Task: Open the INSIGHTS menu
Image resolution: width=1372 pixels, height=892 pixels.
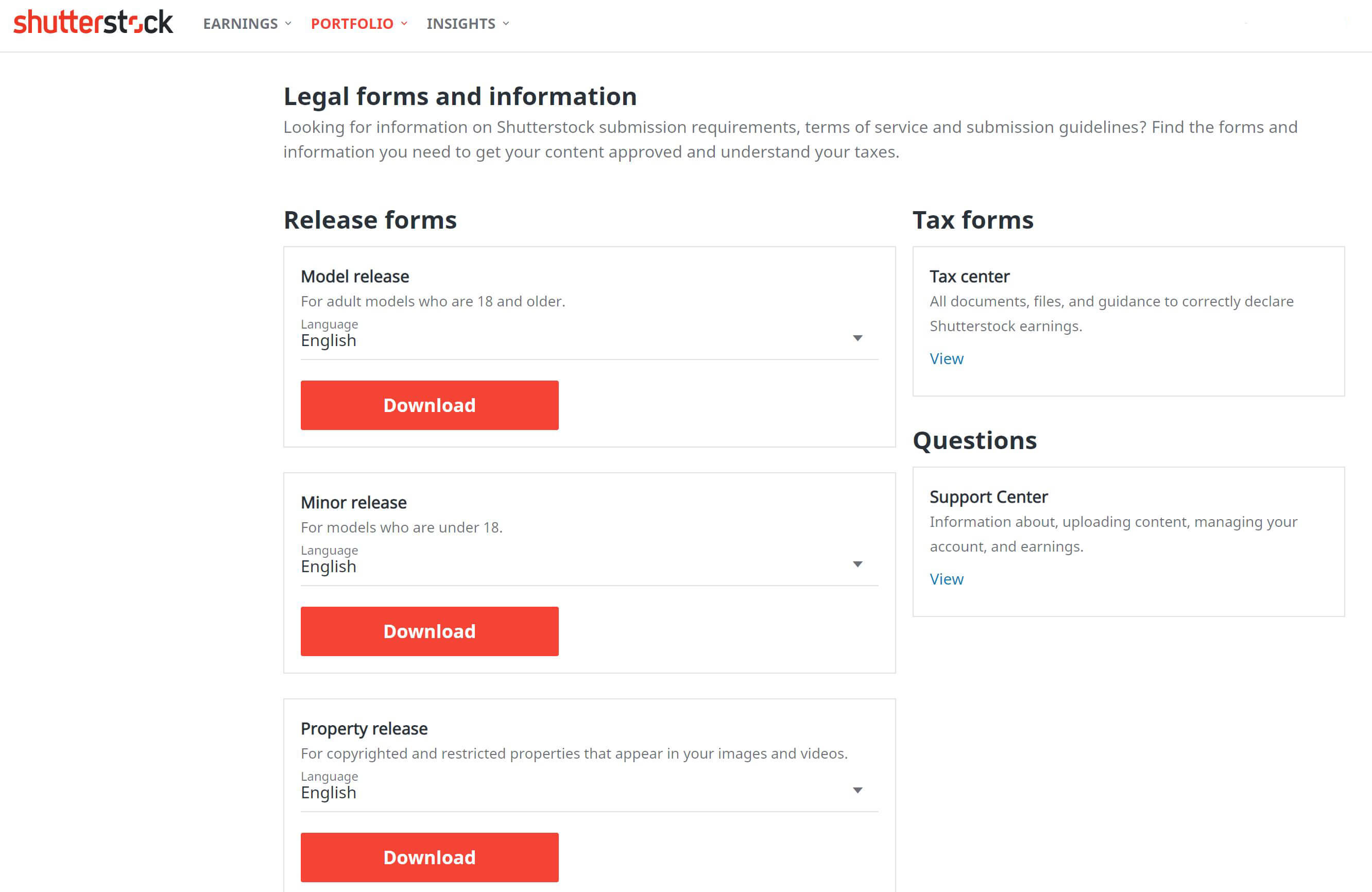Action: coord(460,24)
